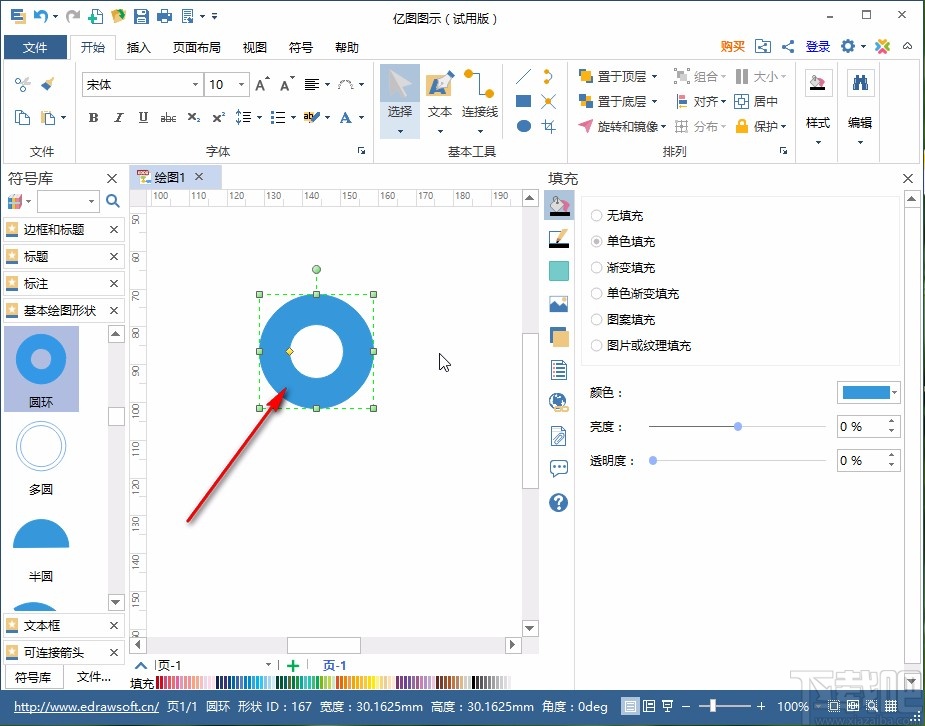The image size is (925, 726).
Task: Apply superscript formatting
Action: pos(218,117)
